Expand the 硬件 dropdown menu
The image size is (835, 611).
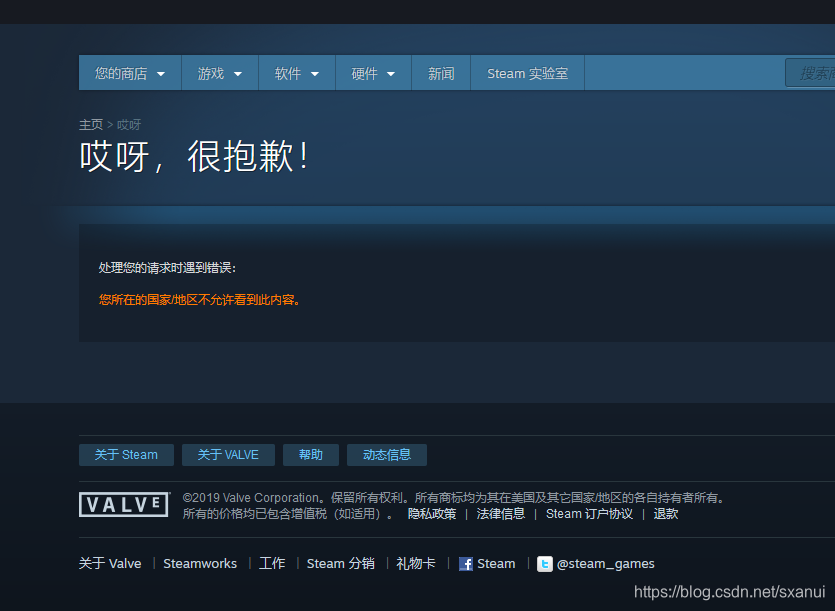point(373,73)
